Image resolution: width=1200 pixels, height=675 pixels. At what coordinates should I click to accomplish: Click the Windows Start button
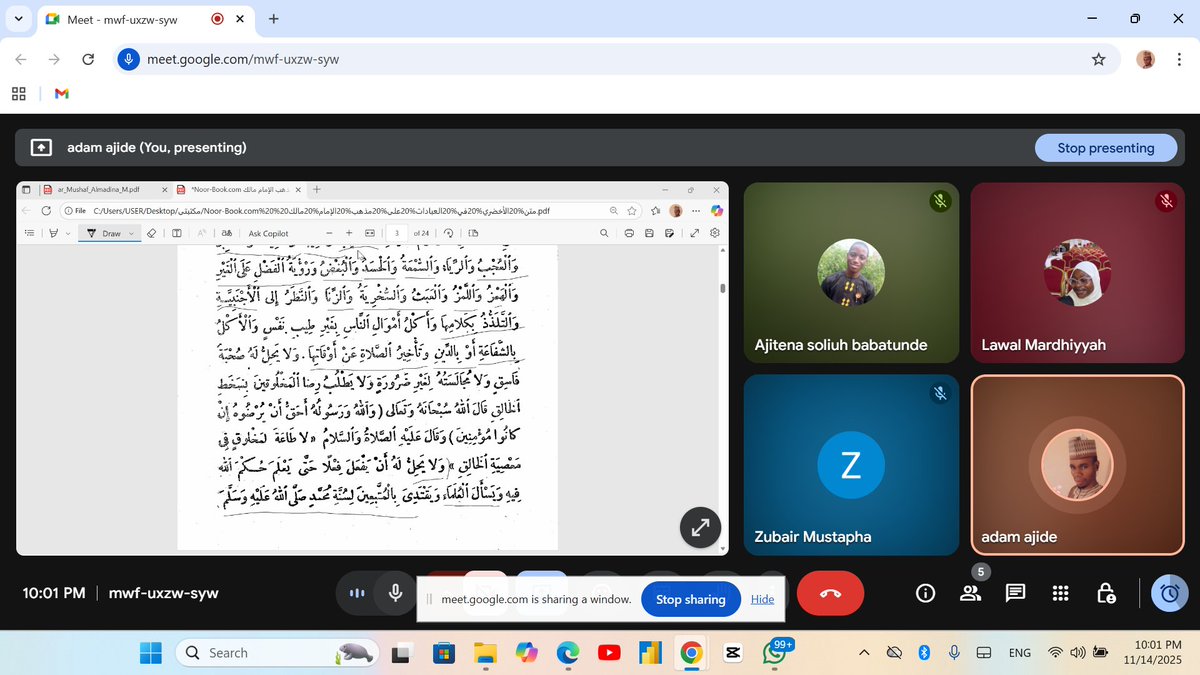(150, 652)
